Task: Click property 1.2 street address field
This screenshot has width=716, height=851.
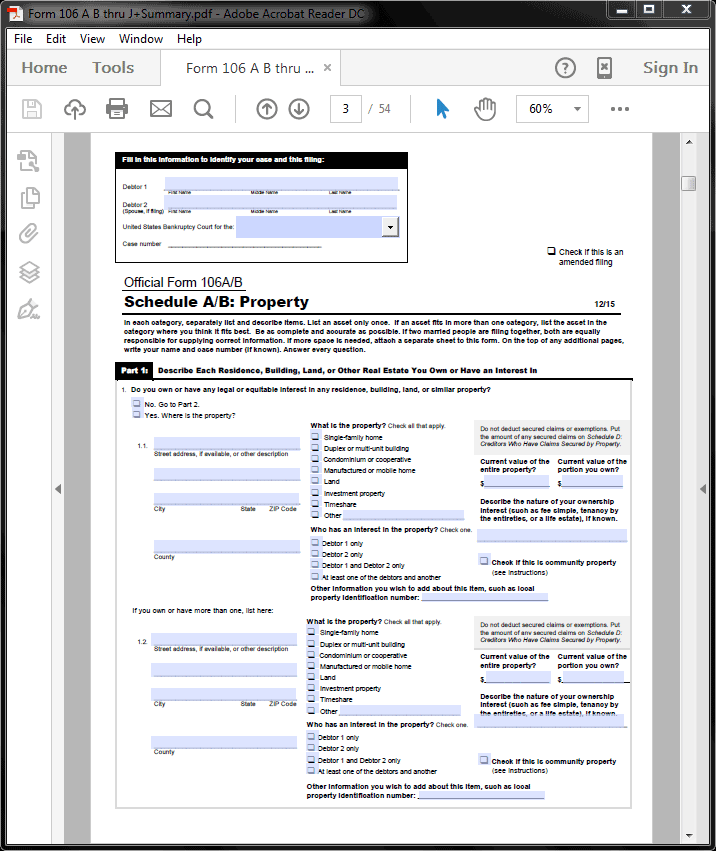Action: point(224,639)
